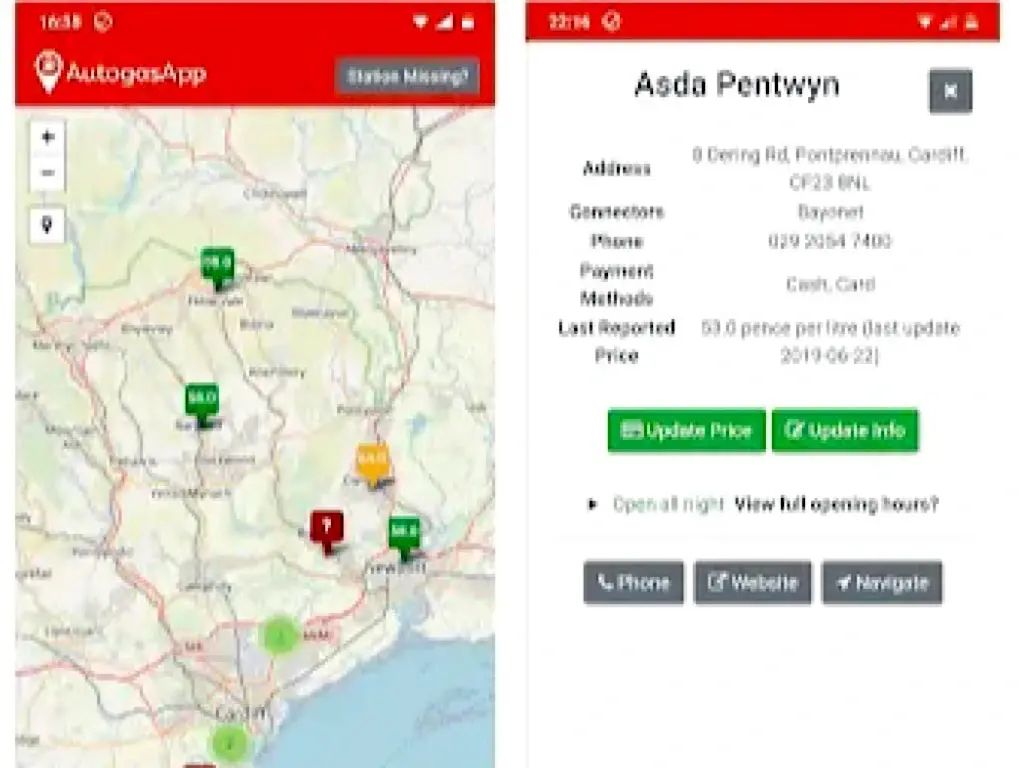Expand the Open all night disclosure triangle

point(592,504)
